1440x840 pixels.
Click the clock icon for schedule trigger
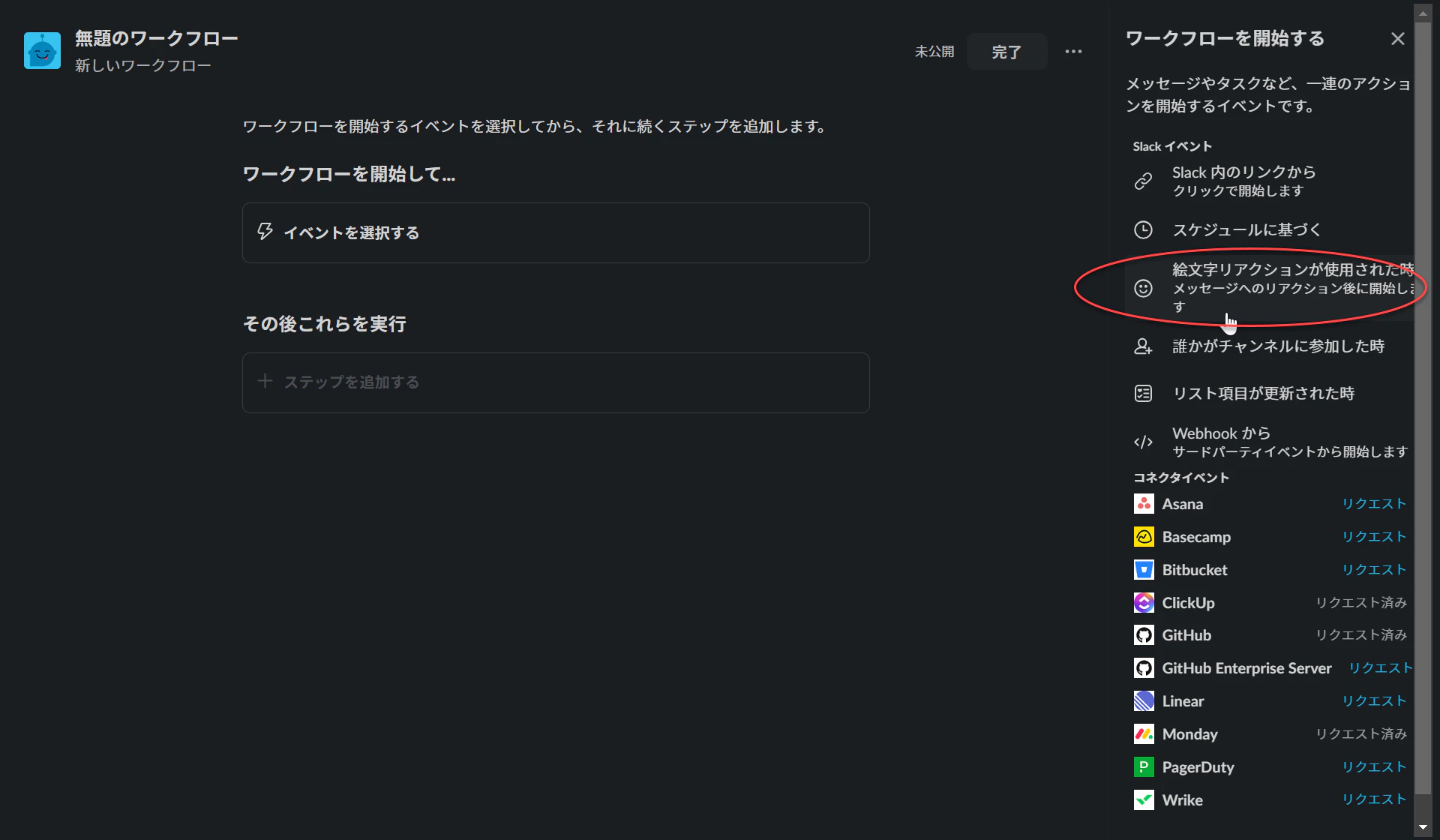1143,229
